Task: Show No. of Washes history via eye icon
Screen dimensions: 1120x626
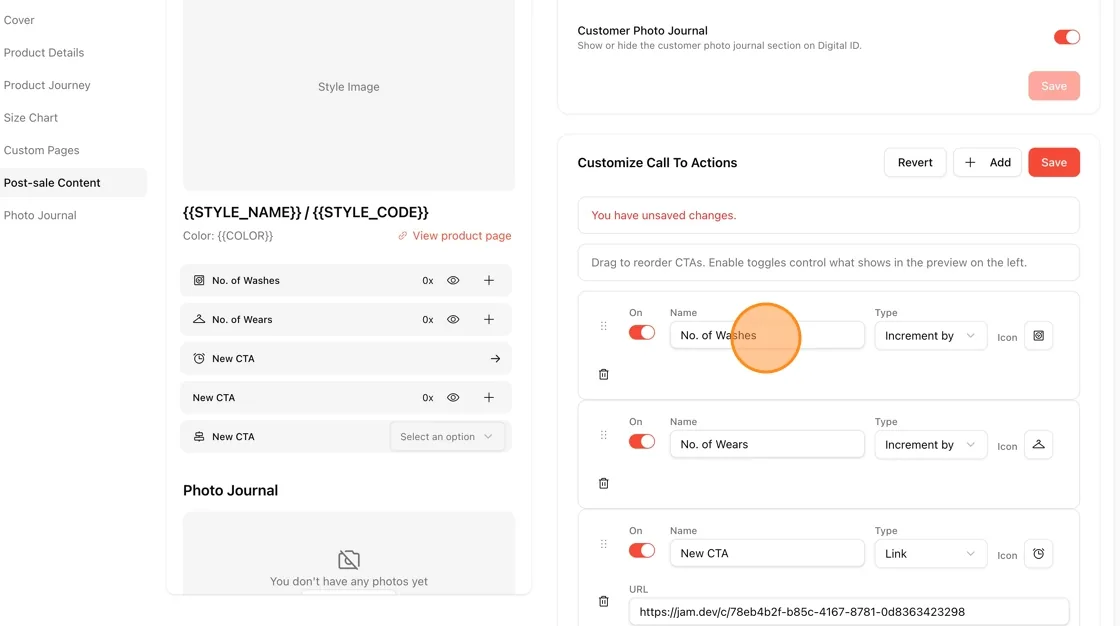Action: tap(453, 280)
